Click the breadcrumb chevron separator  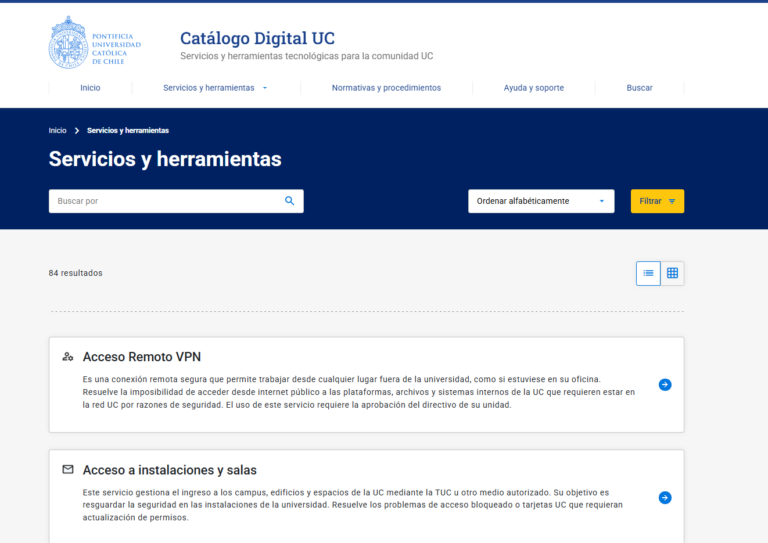coord(77,131)
